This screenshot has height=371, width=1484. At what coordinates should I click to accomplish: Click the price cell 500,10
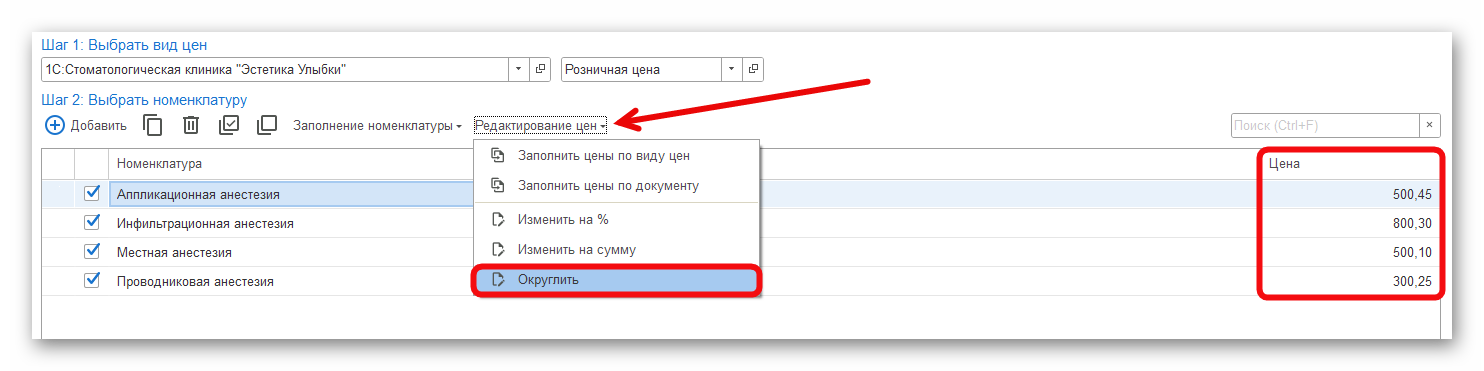(1351, 252)
